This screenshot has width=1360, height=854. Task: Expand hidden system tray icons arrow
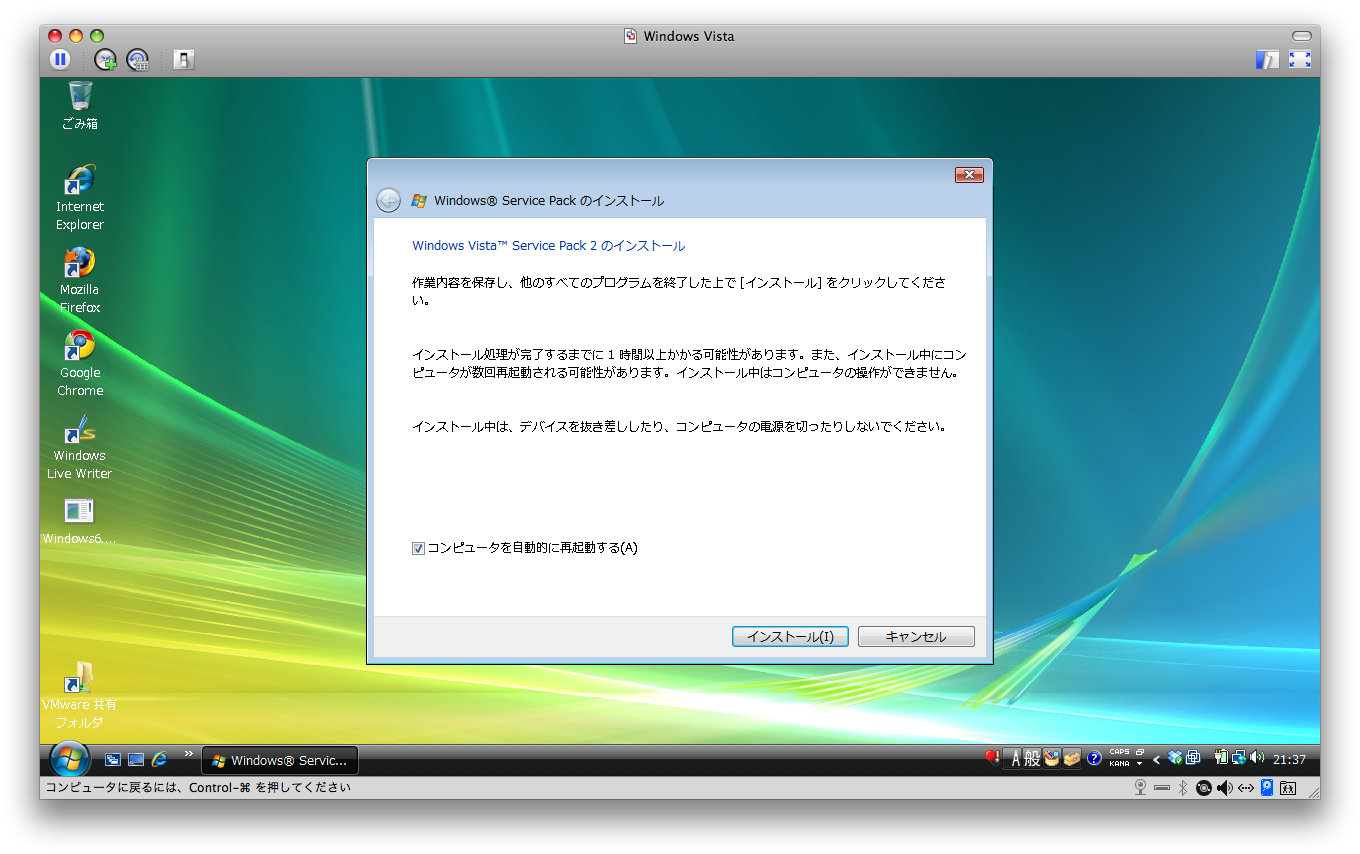(x=1157, y=760)
